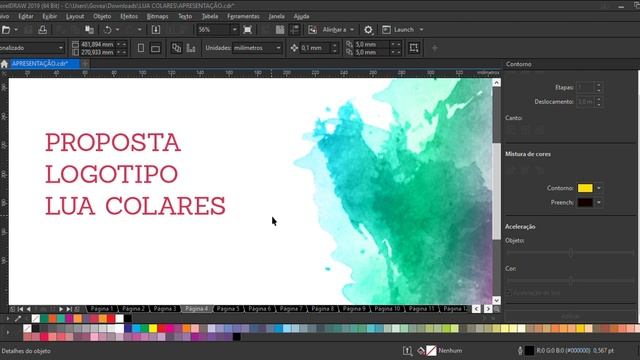
Task: Click the All pages layout icon
Action: click(176, 48)
